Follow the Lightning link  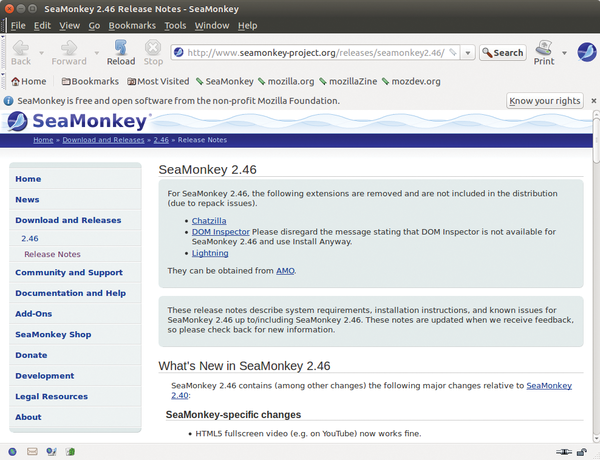pyautogui.click(x=210, y=253)
